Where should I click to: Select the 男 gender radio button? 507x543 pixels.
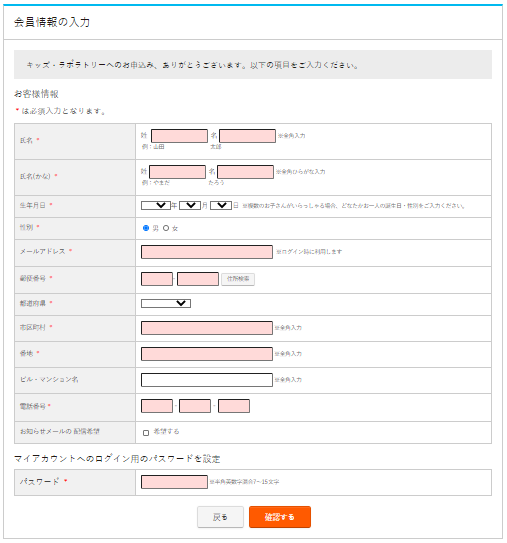(x=146, y=228)
